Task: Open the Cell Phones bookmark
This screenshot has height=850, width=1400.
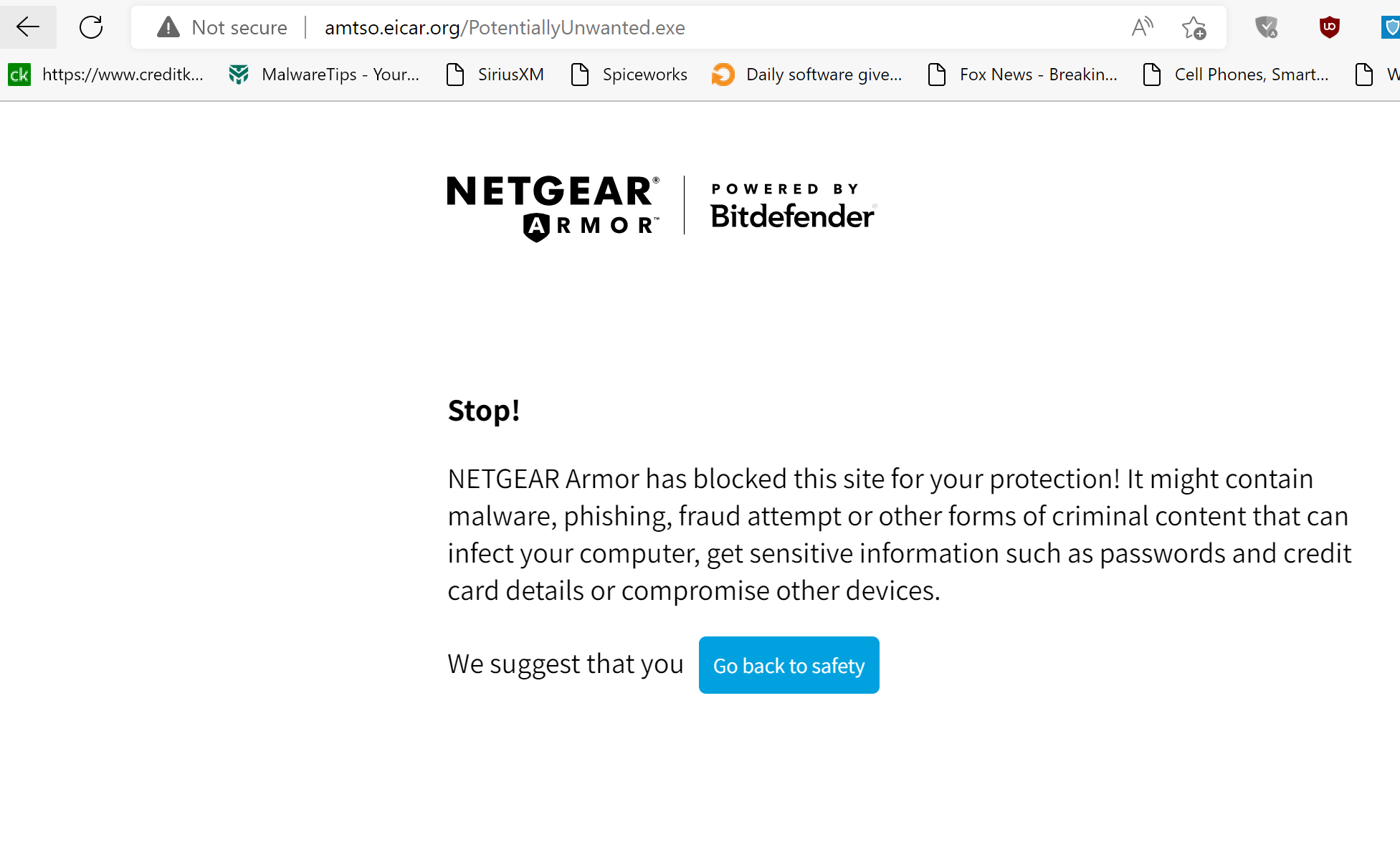Action: [1236, 75]
